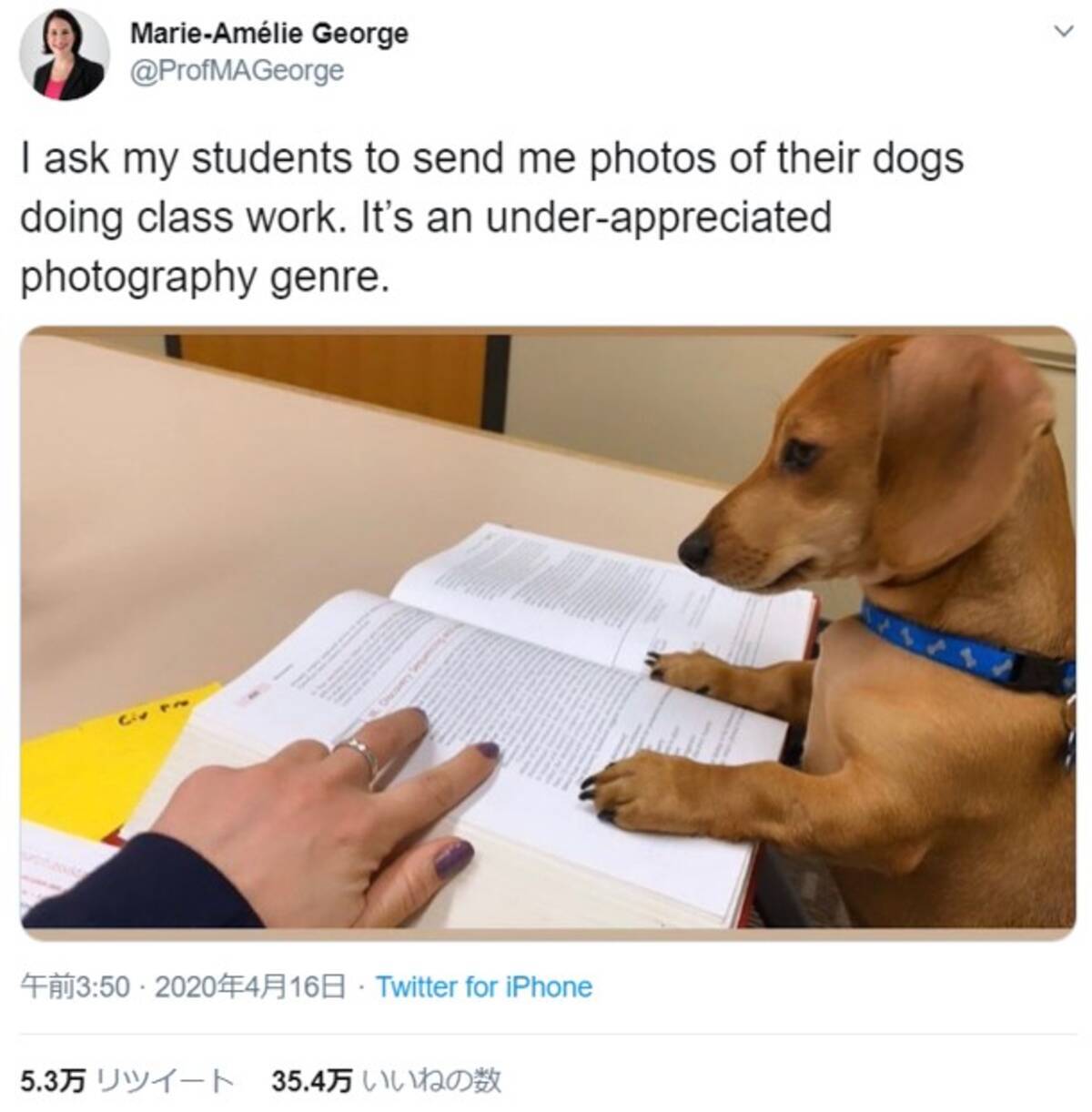Follow the Twitter for iPhone link

click(x=484, y=986)
